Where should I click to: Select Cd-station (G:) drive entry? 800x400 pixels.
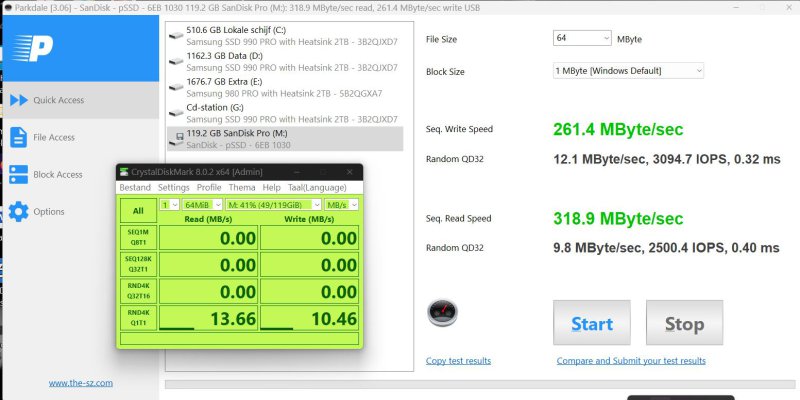286,113
